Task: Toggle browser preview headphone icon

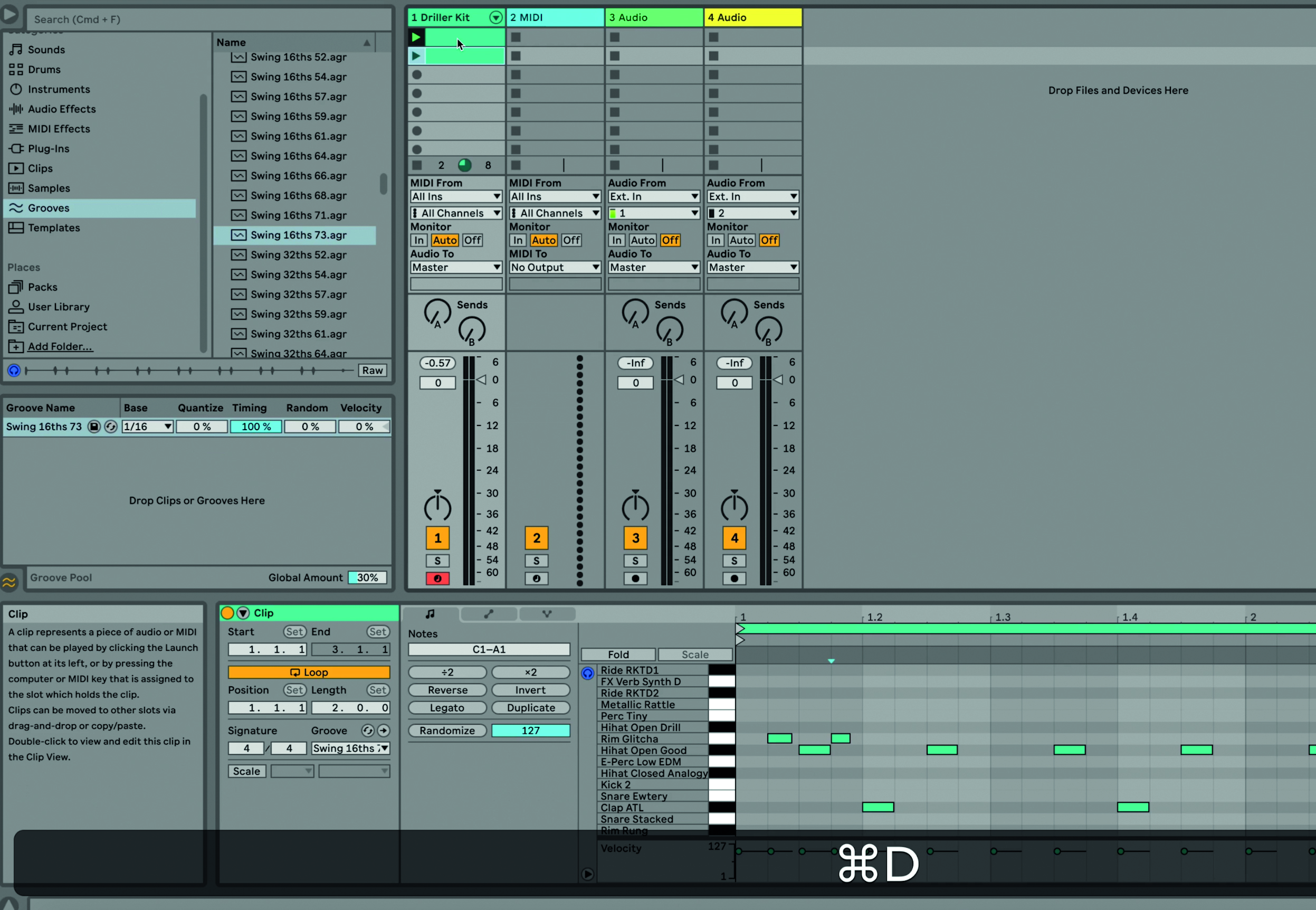Action: [14, 371]
